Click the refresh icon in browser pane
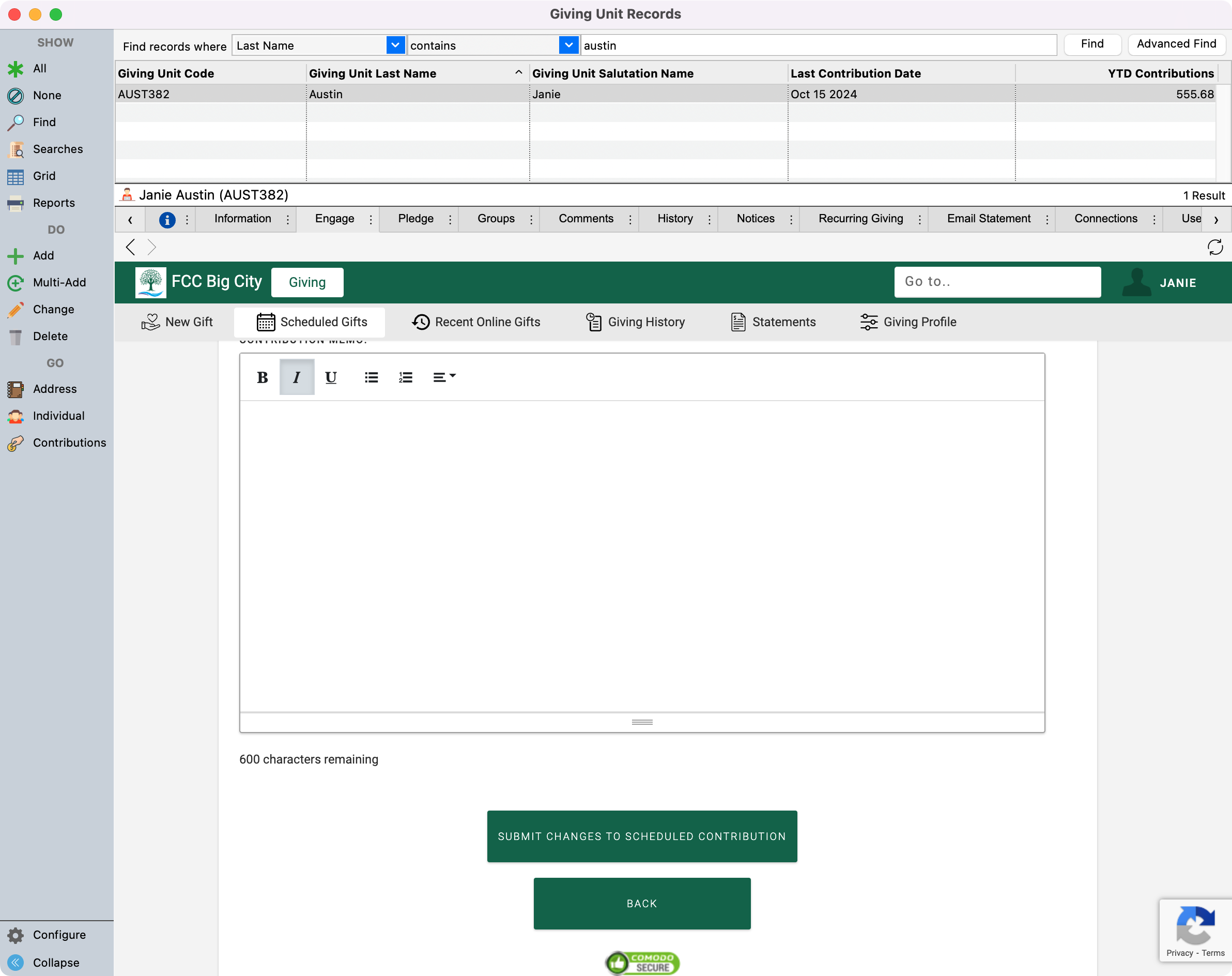The image size is (1232, 976). 1215,247
